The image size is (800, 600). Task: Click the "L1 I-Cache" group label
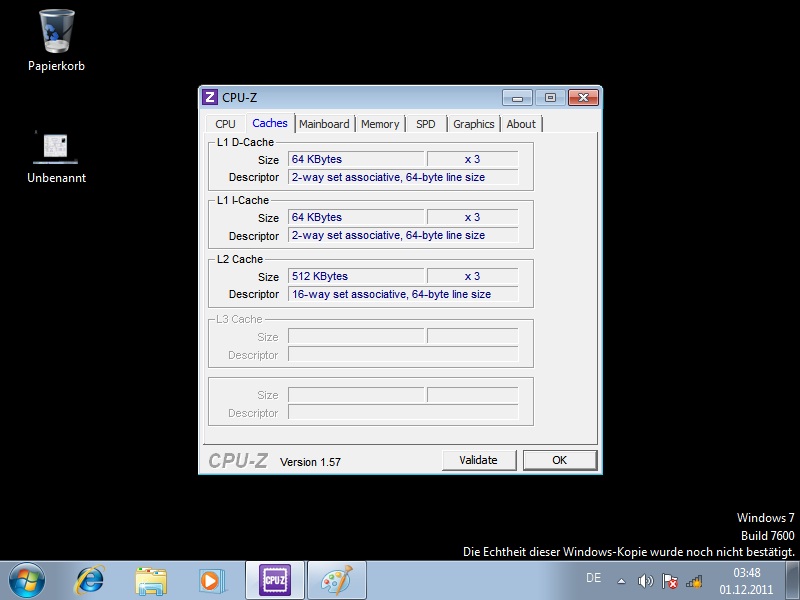tap(243, 200)
